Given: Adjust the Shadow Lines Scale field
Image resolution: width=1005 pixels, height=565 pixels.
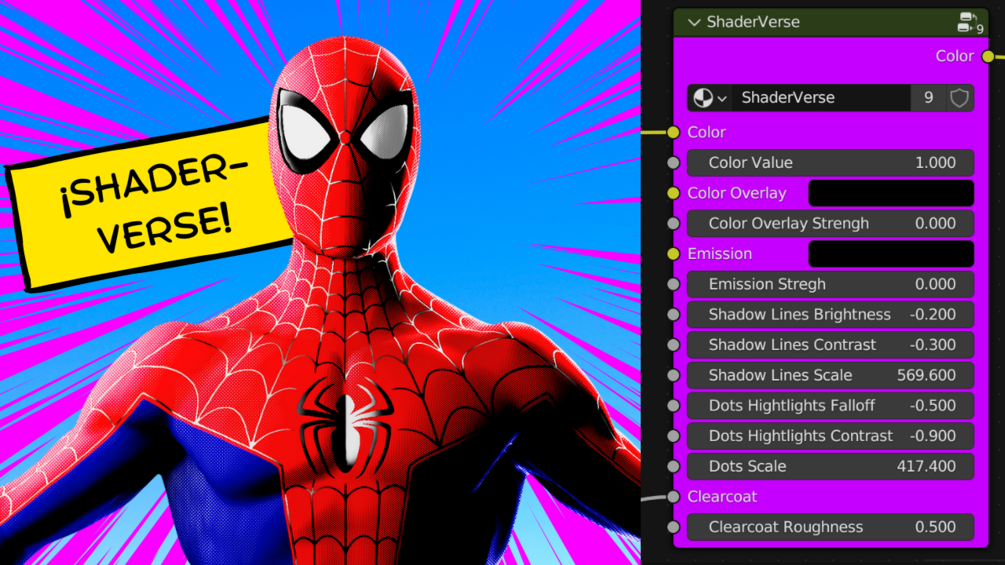Looking at the screenshot, I should coord(830,375).
